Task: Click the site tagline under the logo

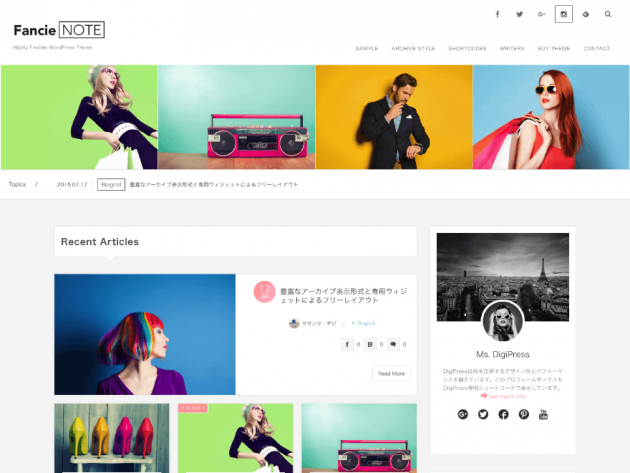Action: (53, 47)
